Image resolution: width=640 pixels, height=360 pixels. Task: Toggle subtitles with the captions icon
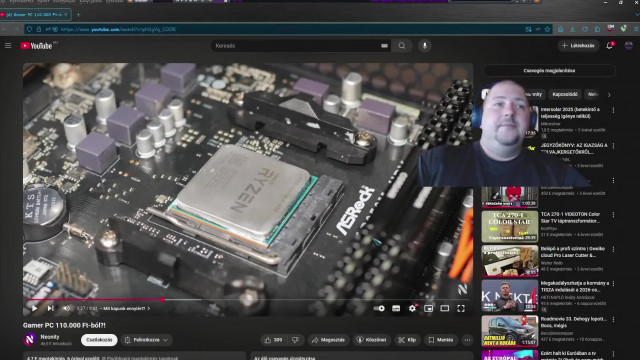point(396,308)
